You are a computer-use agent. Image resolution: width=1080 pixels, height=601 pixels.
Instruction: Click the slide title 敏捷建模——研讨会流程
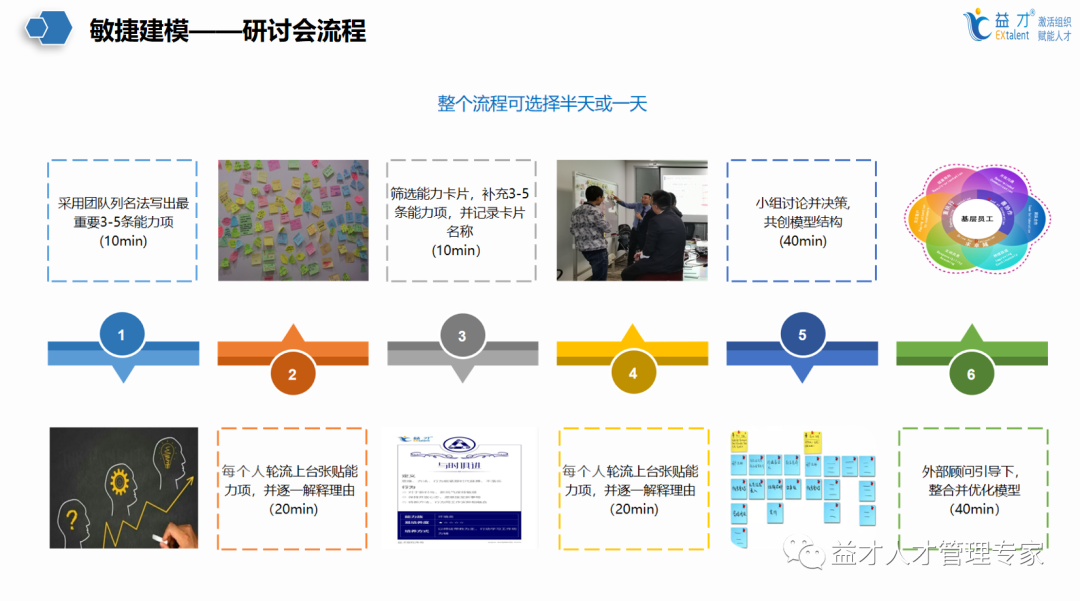[228, 30]
